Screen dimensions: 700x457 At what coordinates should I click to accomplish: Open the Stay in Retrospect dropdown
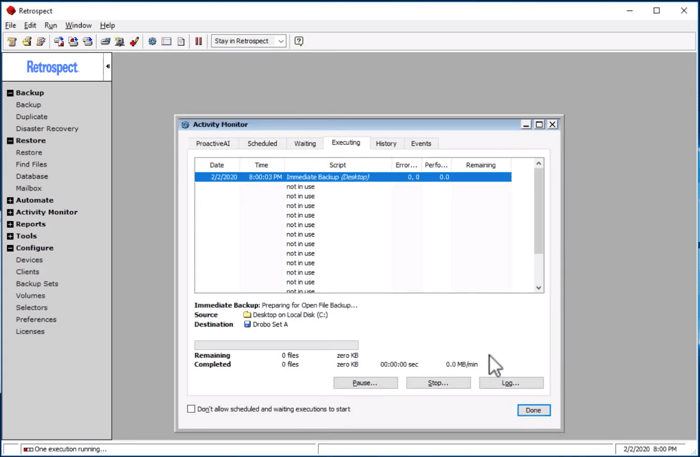point(281,41)
